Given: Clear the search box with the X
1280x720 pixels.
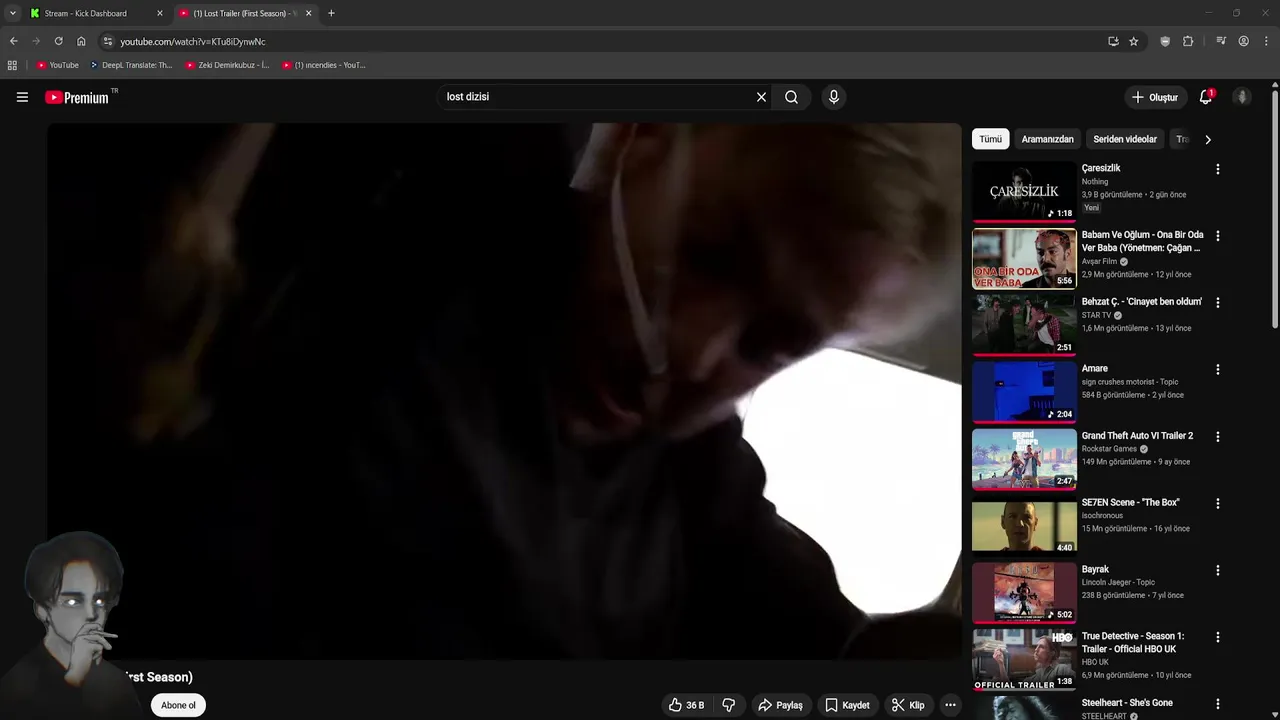Looking at the screenshot, I should pyautogui.click(x=761, y=97).
